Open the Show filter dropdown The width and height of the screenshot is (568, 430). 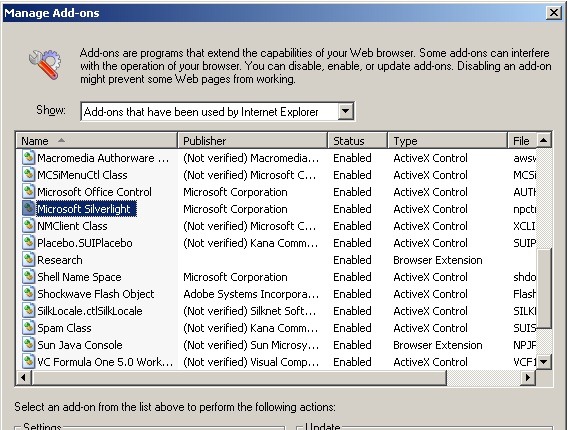point(346,111)
